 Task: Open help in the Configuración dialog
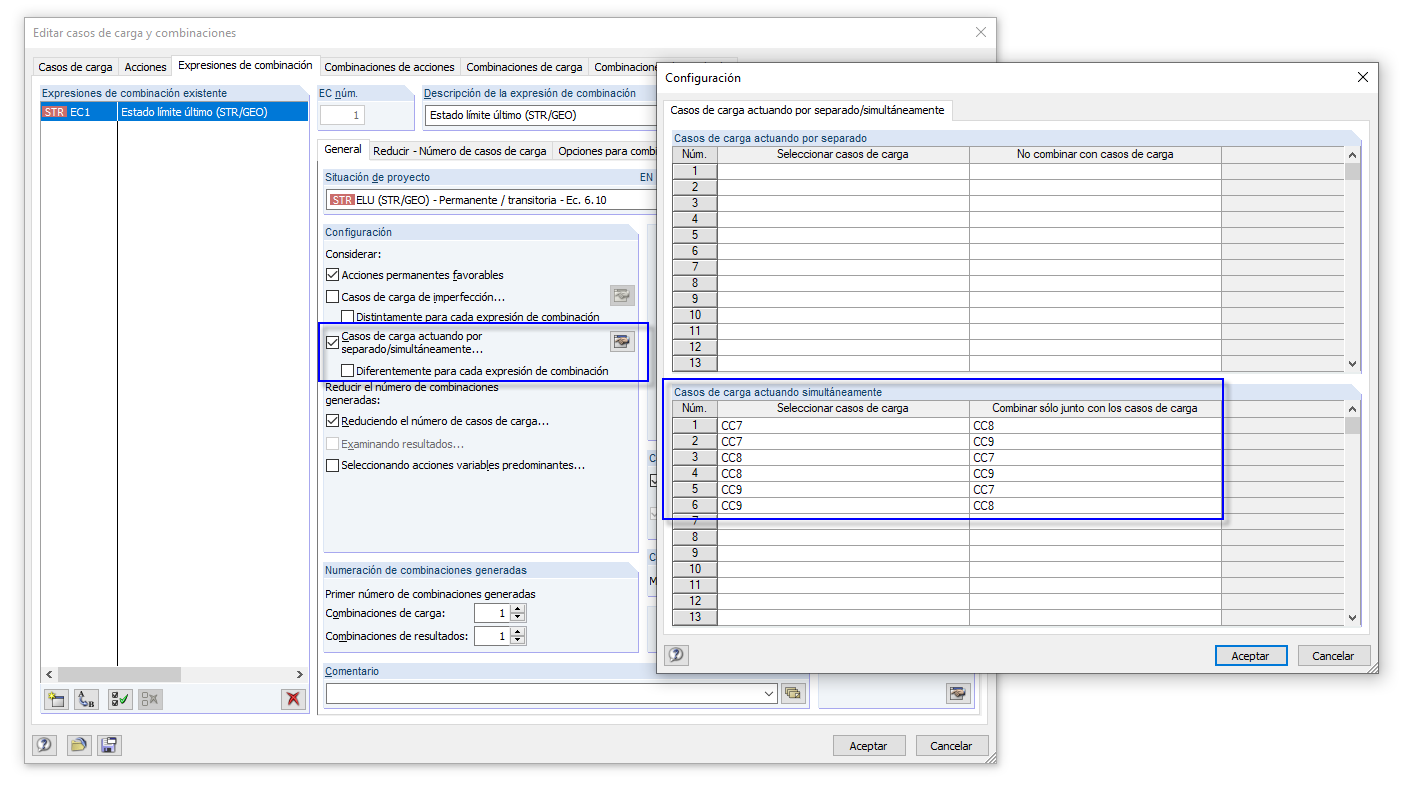coord(677,655)
